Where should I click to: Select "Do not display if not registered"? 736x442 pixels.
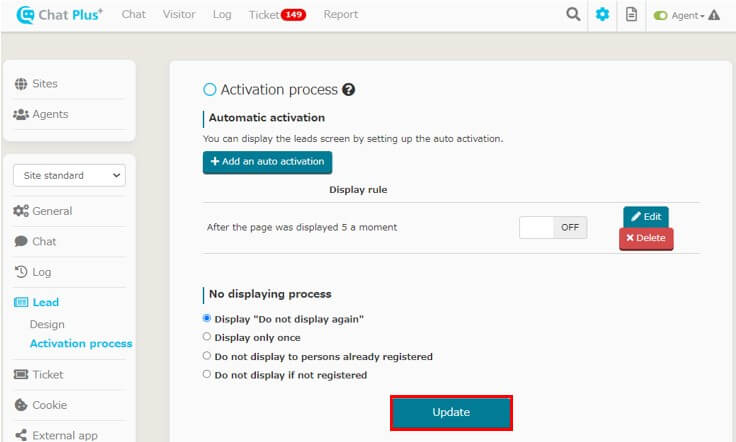(207, 374)
